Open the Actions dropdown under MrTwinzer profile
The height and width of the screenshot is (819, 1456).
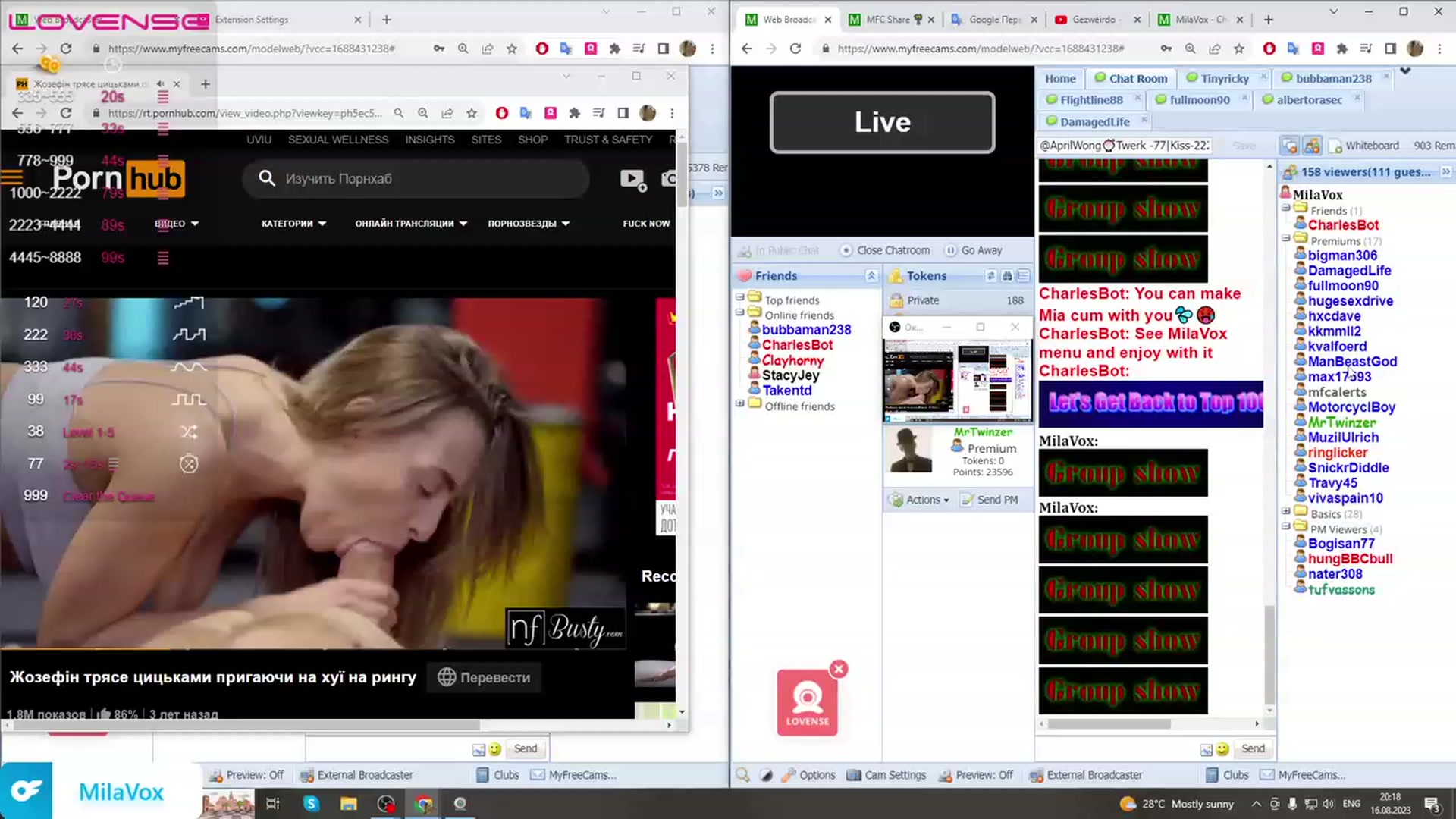click(920, 500)
